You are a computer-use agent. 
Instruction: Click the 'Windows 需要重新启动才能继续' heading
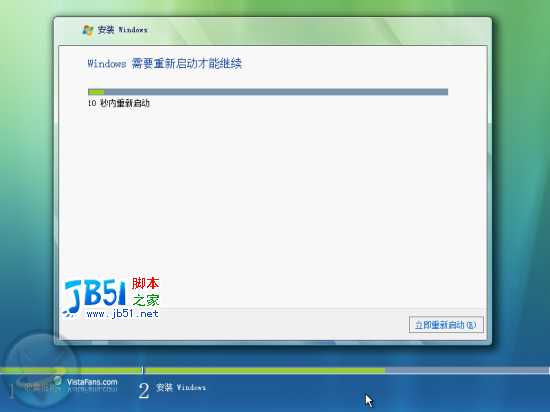(x=165, y=63)
